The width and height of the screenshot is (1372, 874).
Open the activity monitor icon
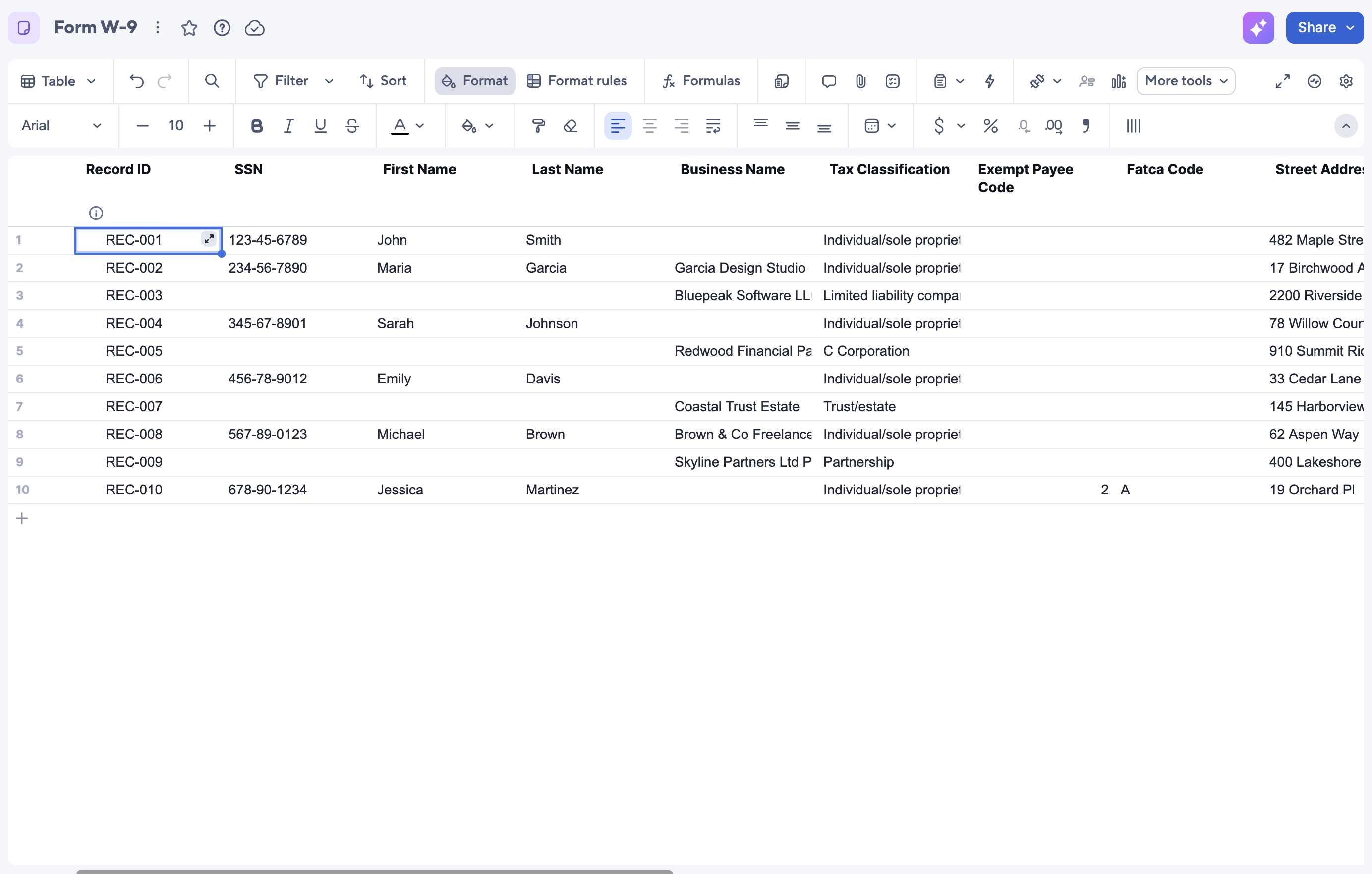(x=1315, y=81)
